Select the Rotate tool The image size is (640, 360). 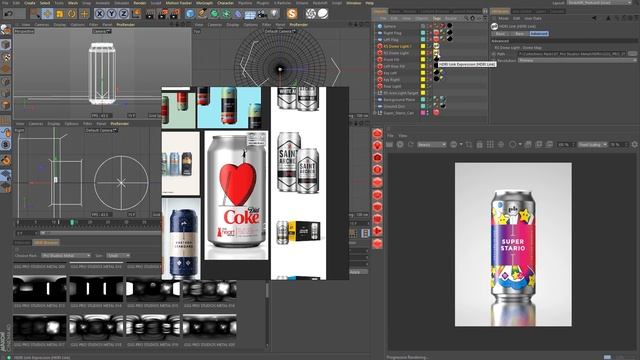tap(72, 13)
